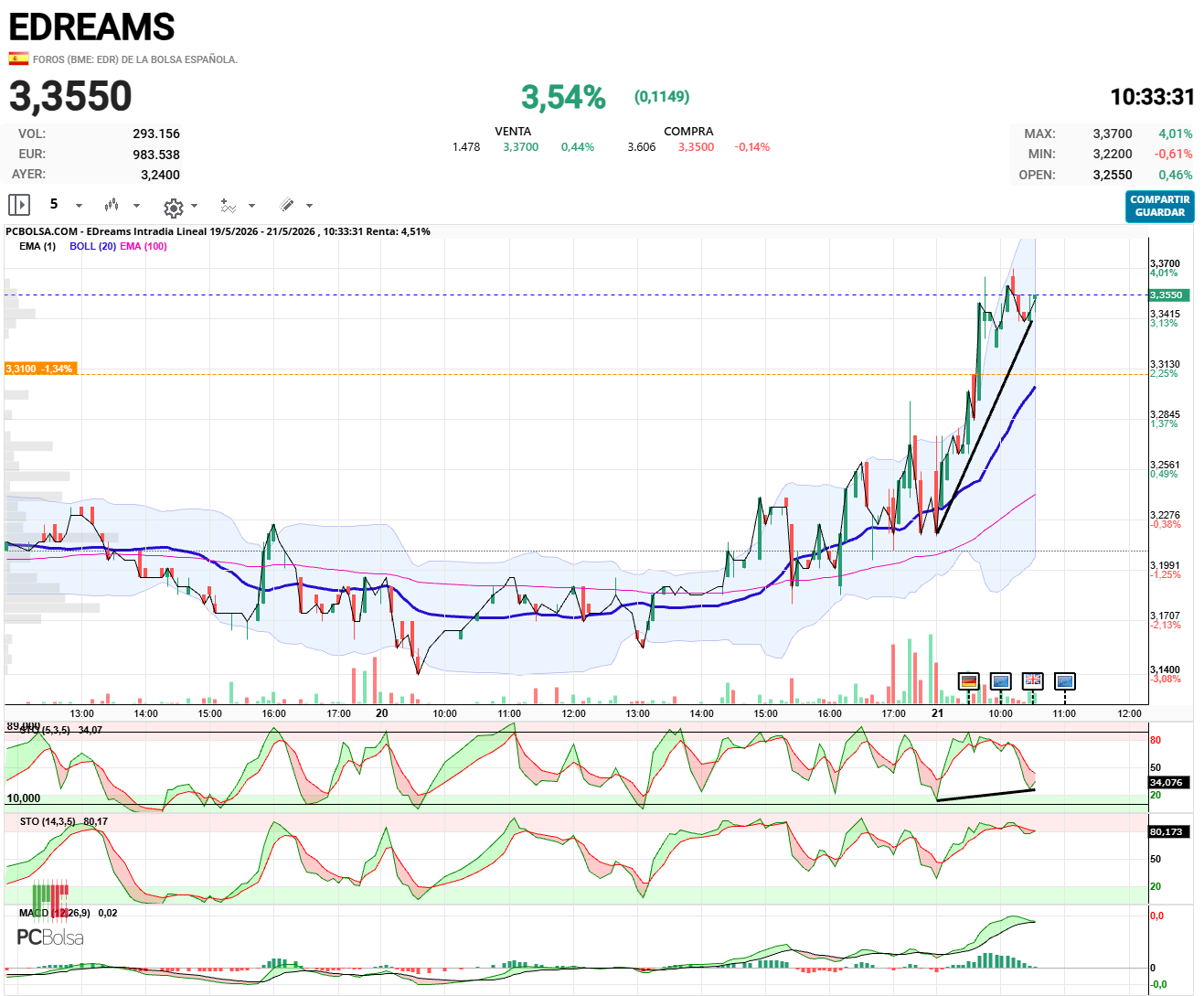Click the 80,173 stochastic value tag
This screenshot has width=1204, height=996.
pyautogui.click(x=1169, y=831)
